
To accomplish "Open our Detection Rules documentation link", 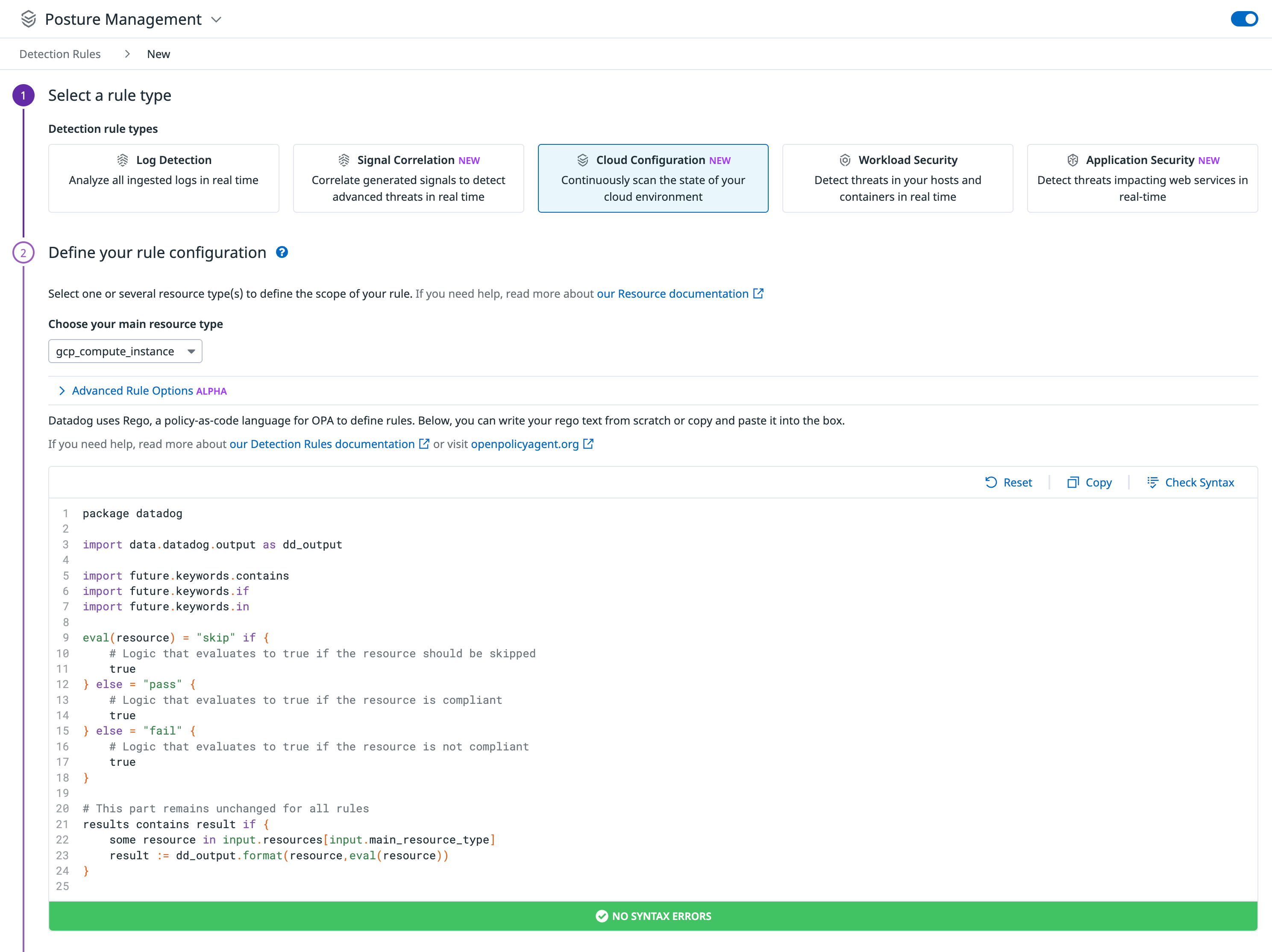I will tap(322, 444).
